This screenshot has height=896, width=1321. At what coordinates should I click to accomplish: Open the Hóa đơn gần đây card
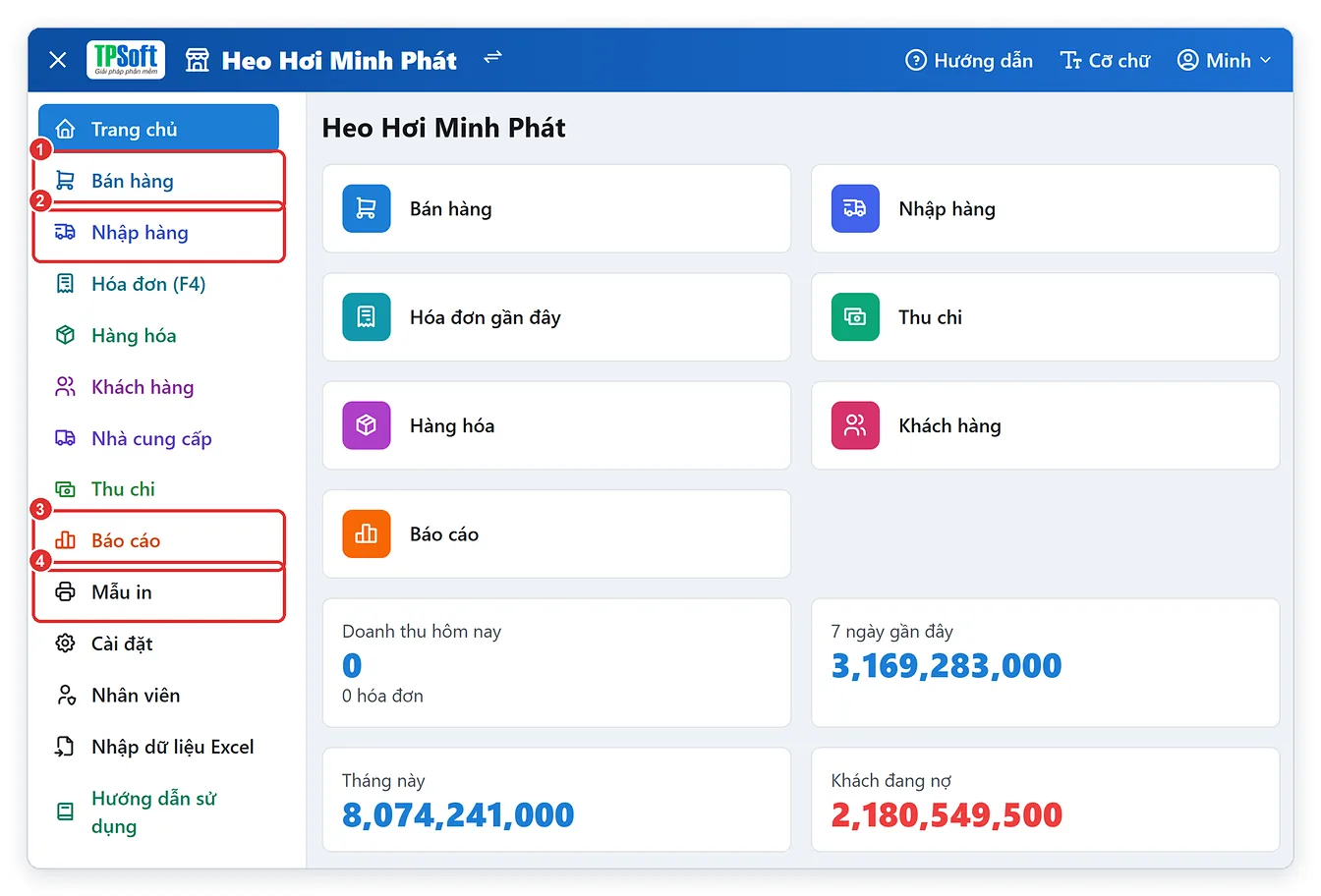click(x=556, y=317)
